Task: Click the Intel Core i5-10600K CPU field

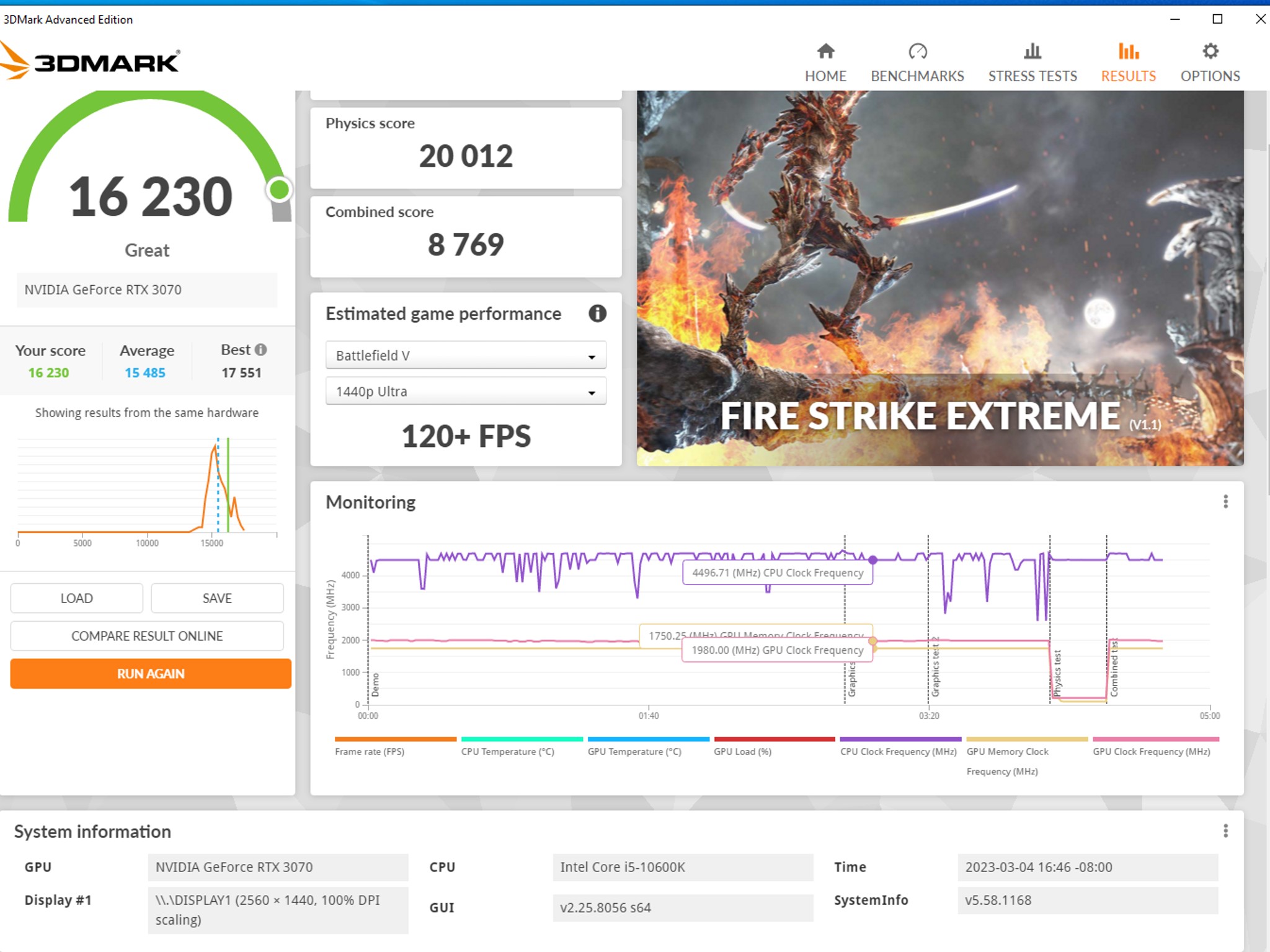Action: pos(683,867)
